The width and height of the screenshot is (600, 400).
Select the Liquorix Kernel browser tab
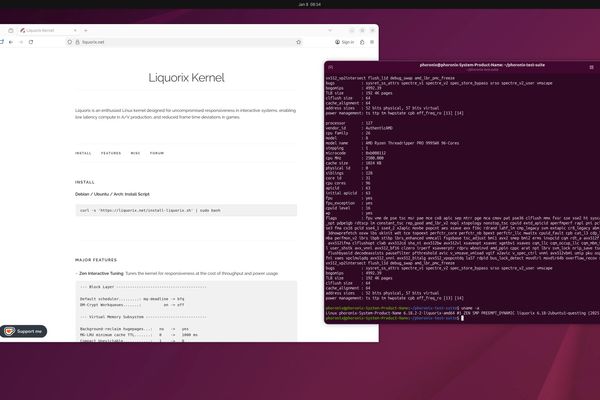(49, 30)
